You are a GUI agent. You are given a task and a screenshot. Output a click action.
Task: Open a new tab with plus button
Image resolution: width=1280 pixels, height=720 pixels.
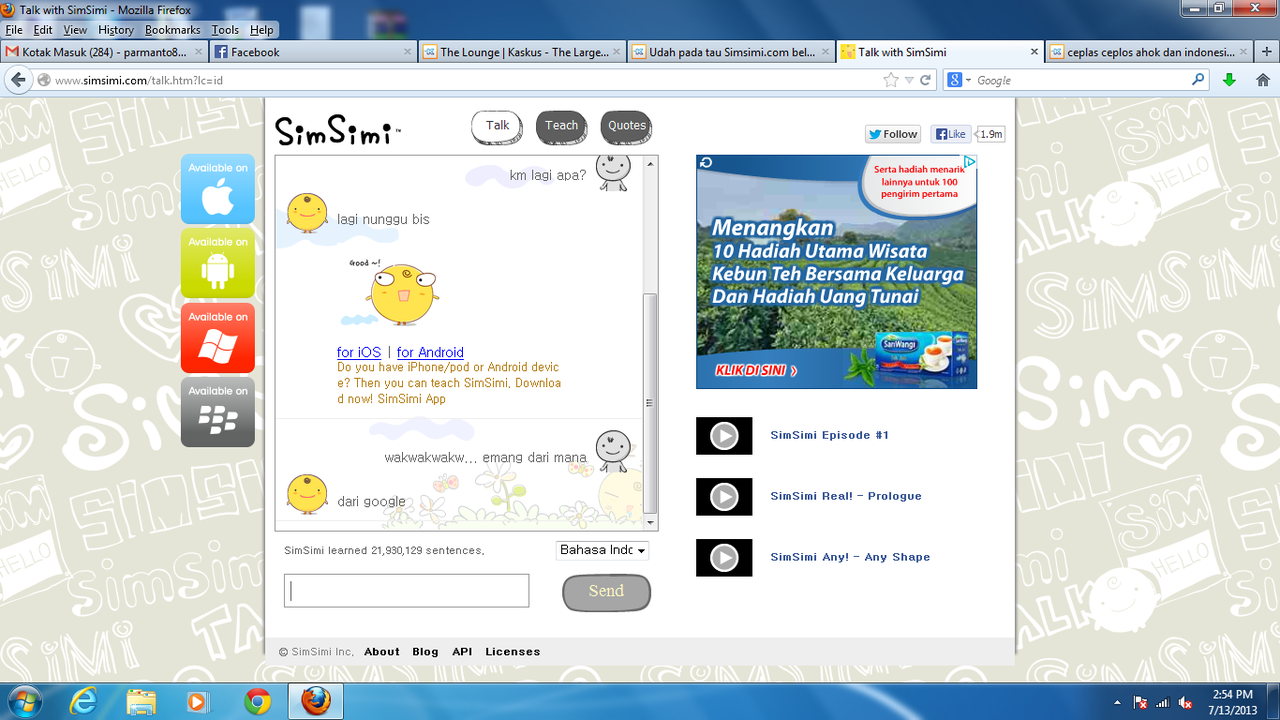pos(1265,52)
